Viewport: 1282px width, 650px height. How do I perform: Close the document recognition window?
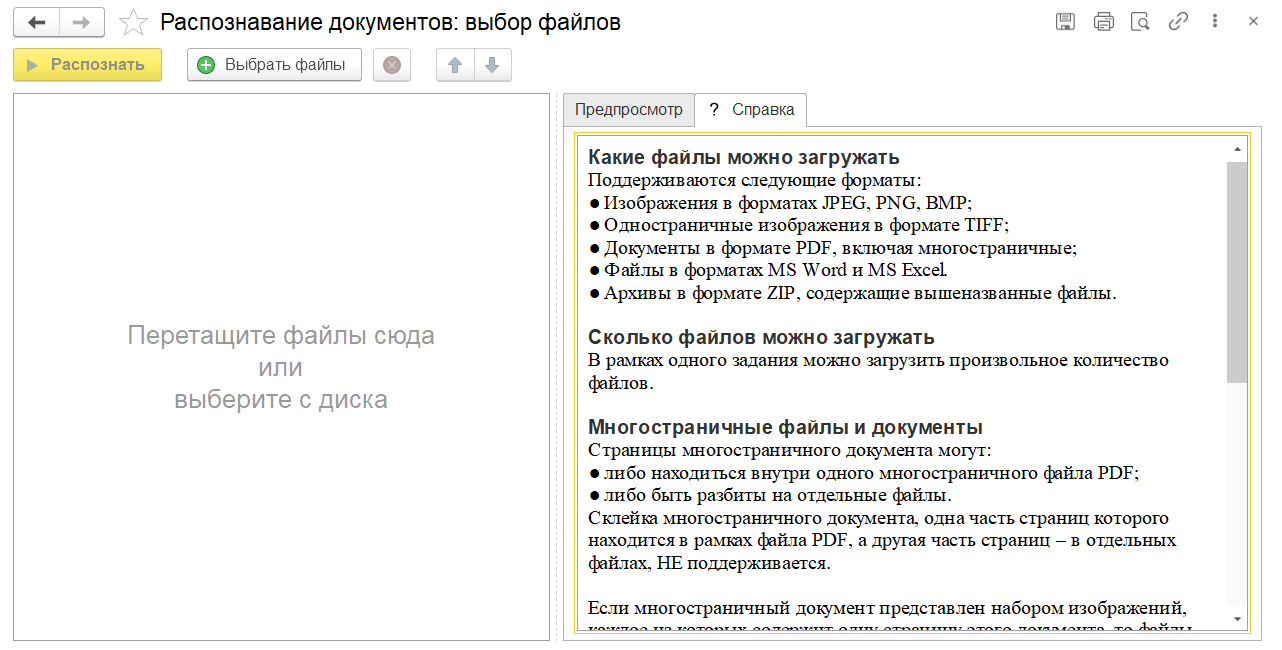tap(1253, 22)
